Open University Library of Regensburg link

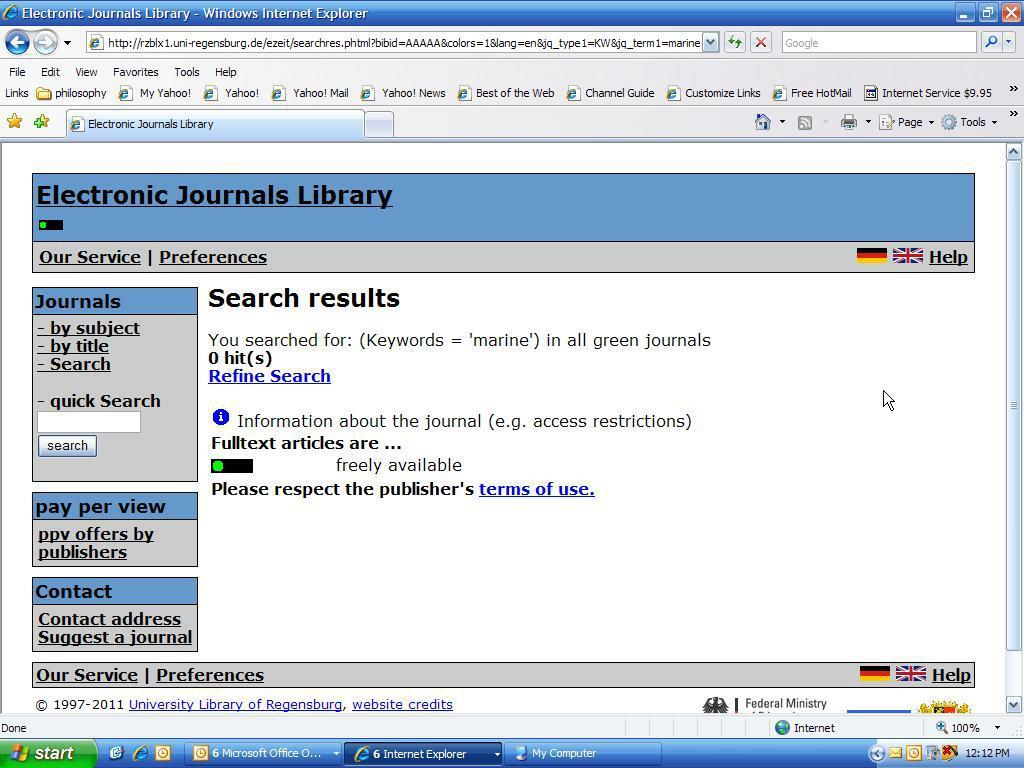point(235,705)
